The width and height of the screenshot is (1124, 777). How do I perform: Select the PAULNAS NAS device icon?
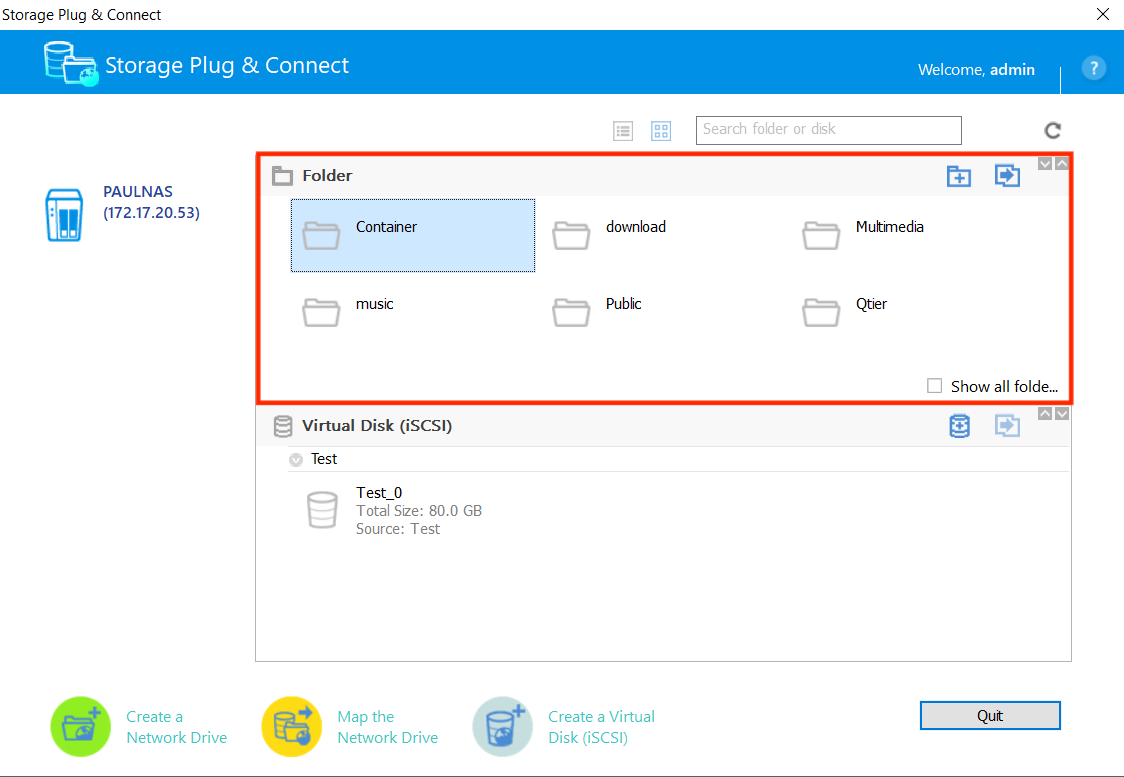coord(64,214)
